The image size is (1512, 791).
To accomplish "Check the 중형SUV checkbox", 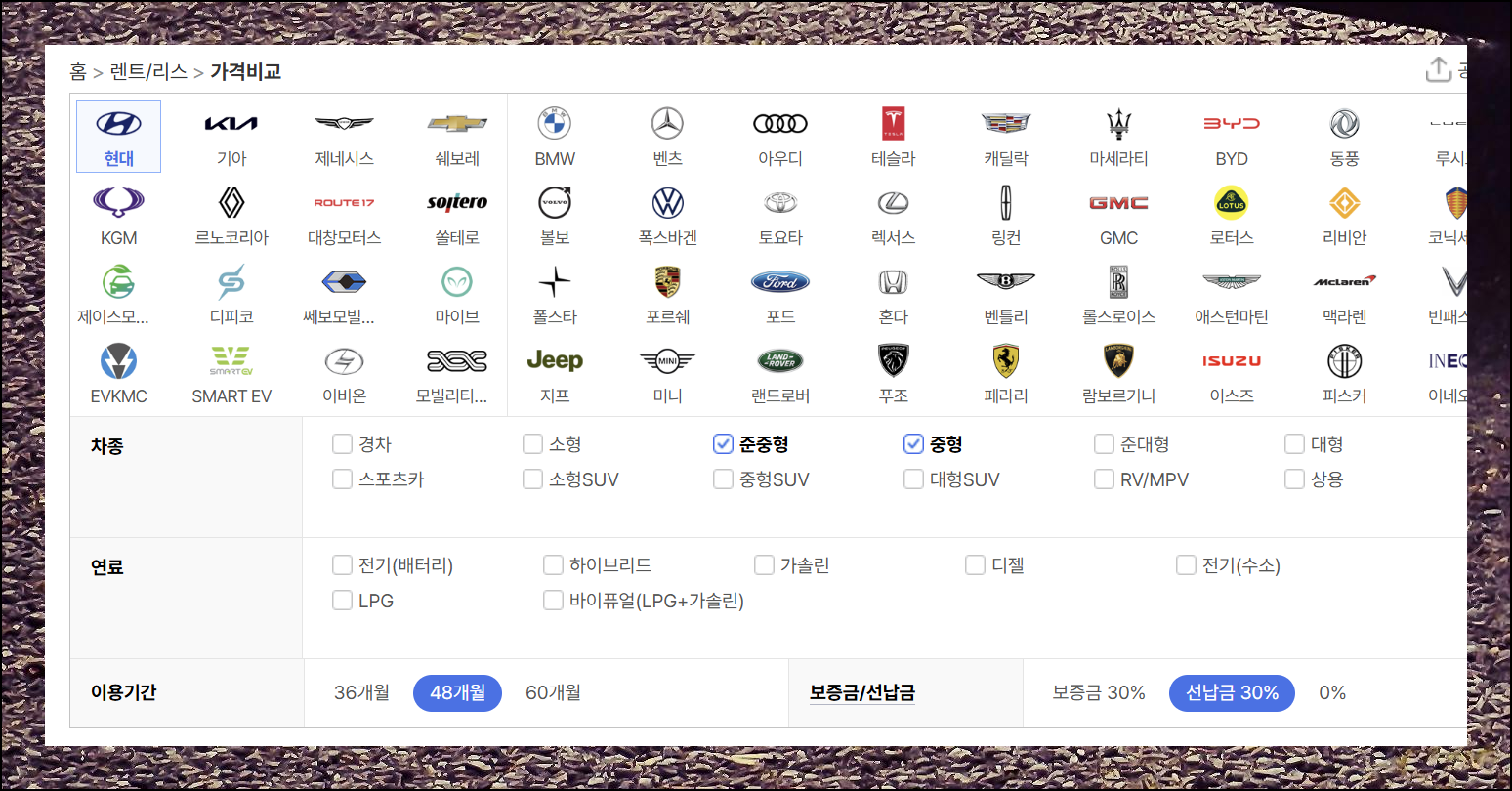I will coord(723,479).
